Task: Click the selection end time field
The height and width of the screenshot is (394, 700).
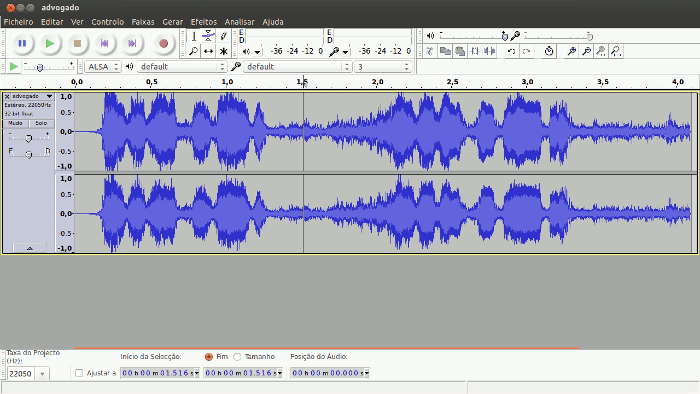Action: pos(243,373)
